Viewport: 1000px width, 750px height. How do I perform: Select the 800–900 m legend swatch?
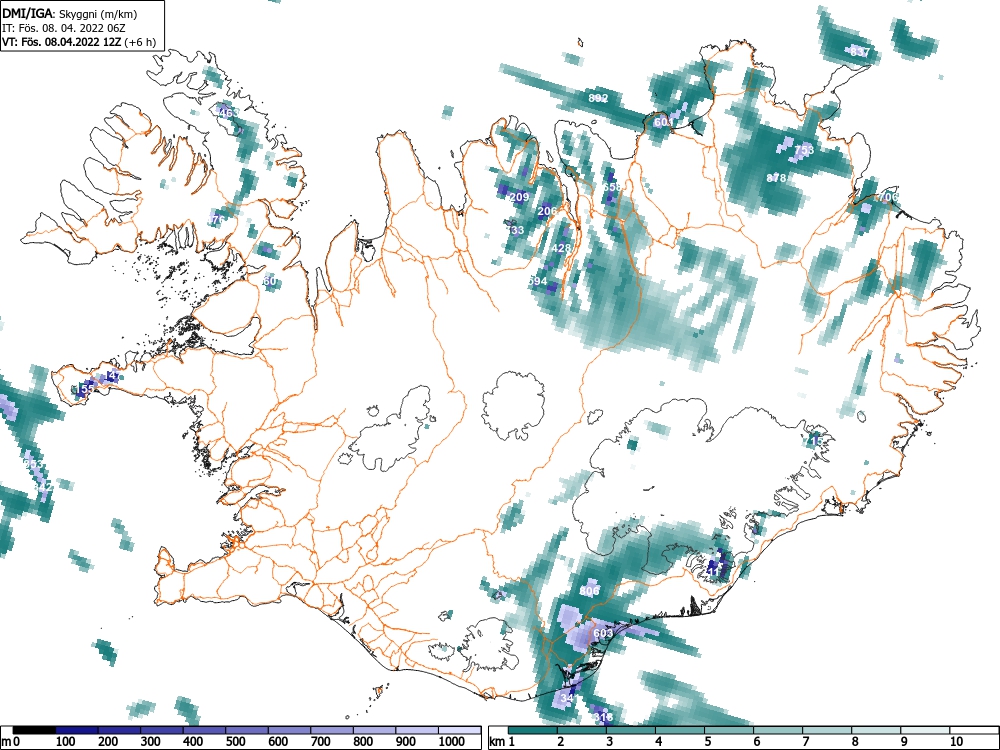(374, 730)
